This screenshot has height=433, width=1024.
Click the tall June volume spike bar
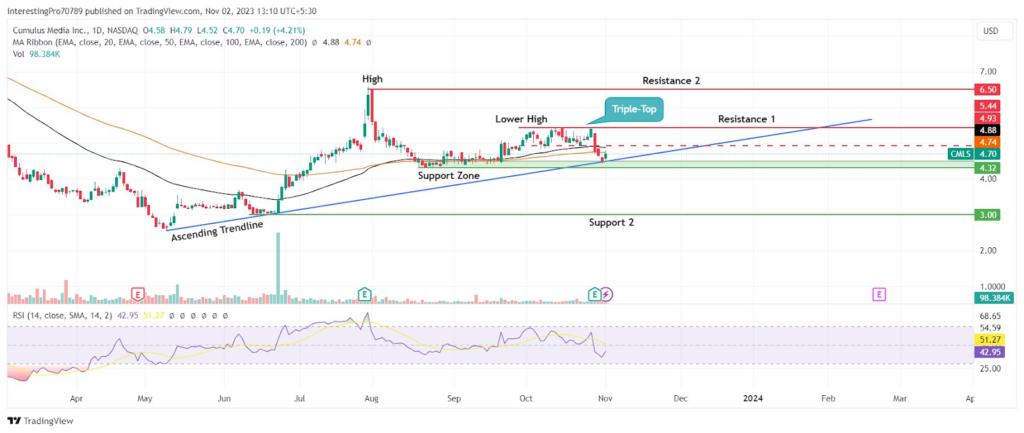[278, 268]
